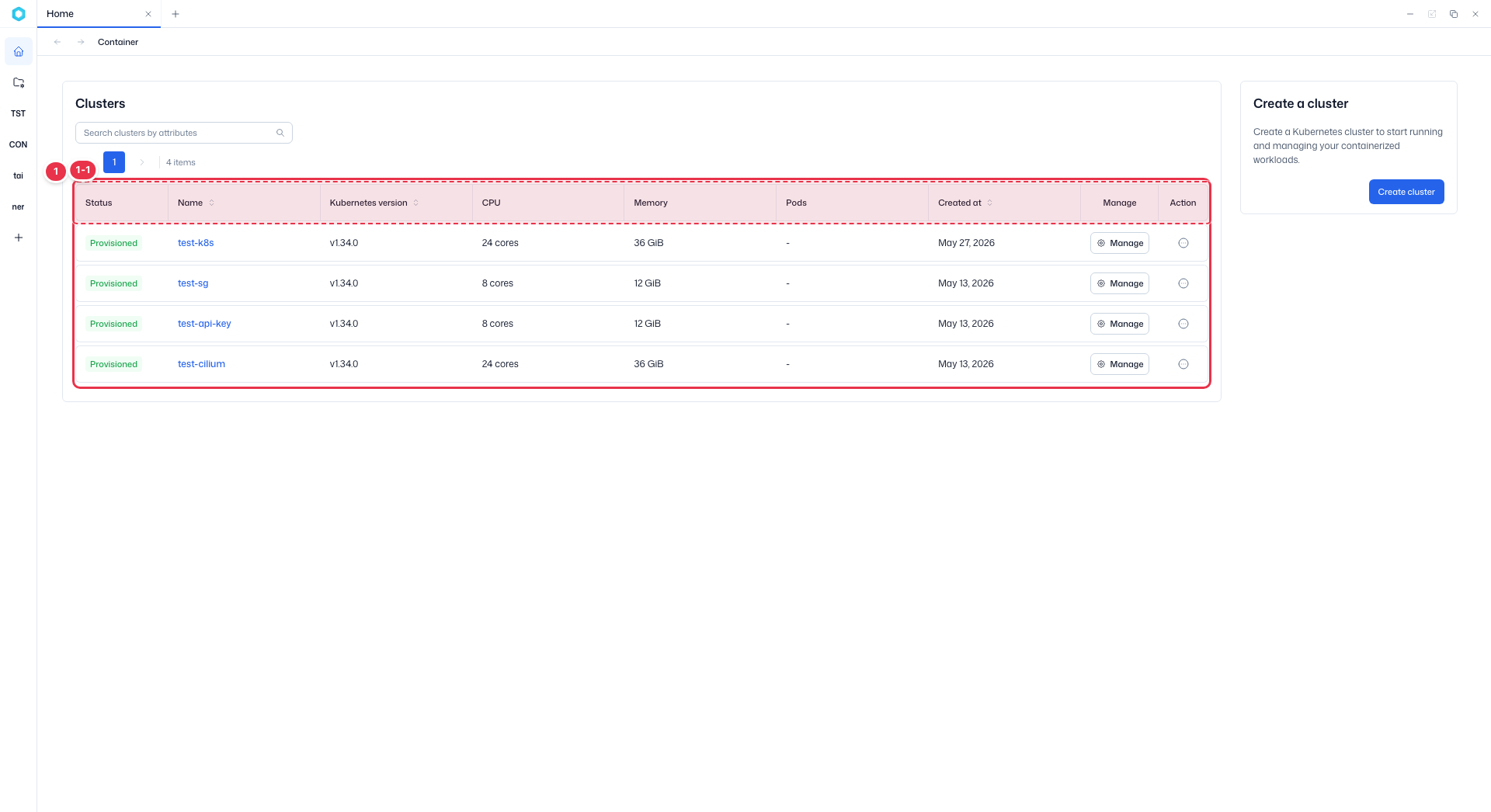This screenshot has height=812, width=1491.
Task: Manage the test-sg cluster
Action: pyautogui.click(x=1120, y=283)
